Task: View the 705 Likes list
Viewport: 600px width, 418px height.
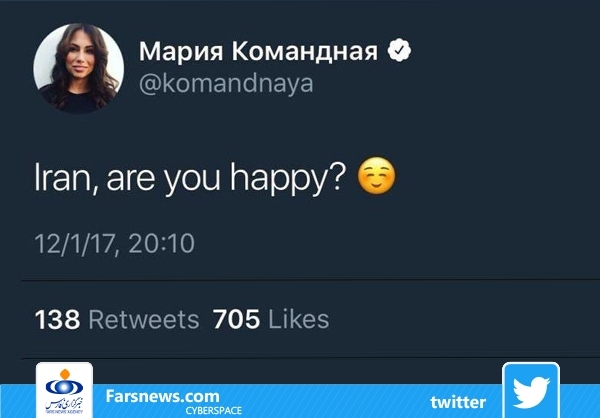Action: point(271,320)
